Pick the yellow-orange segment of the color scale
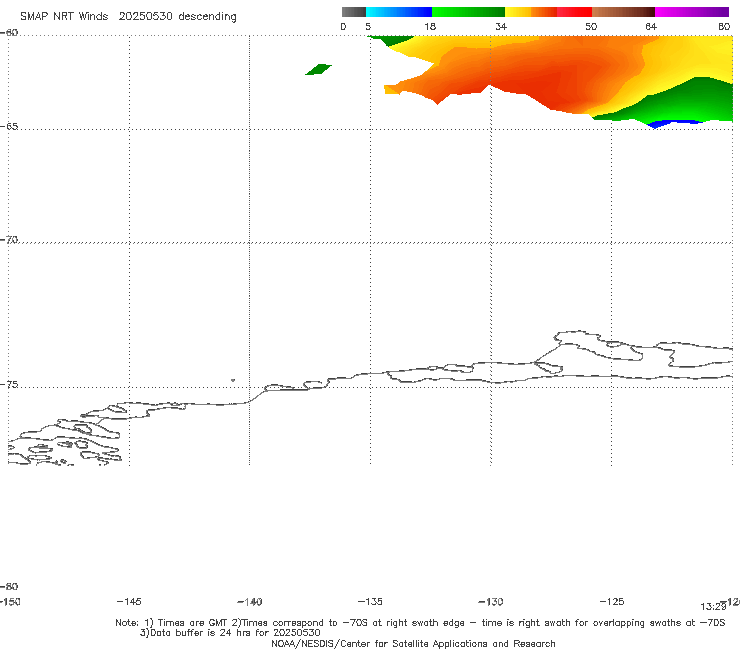This screenshot has width=740, height=650. [x=531, y=12]
